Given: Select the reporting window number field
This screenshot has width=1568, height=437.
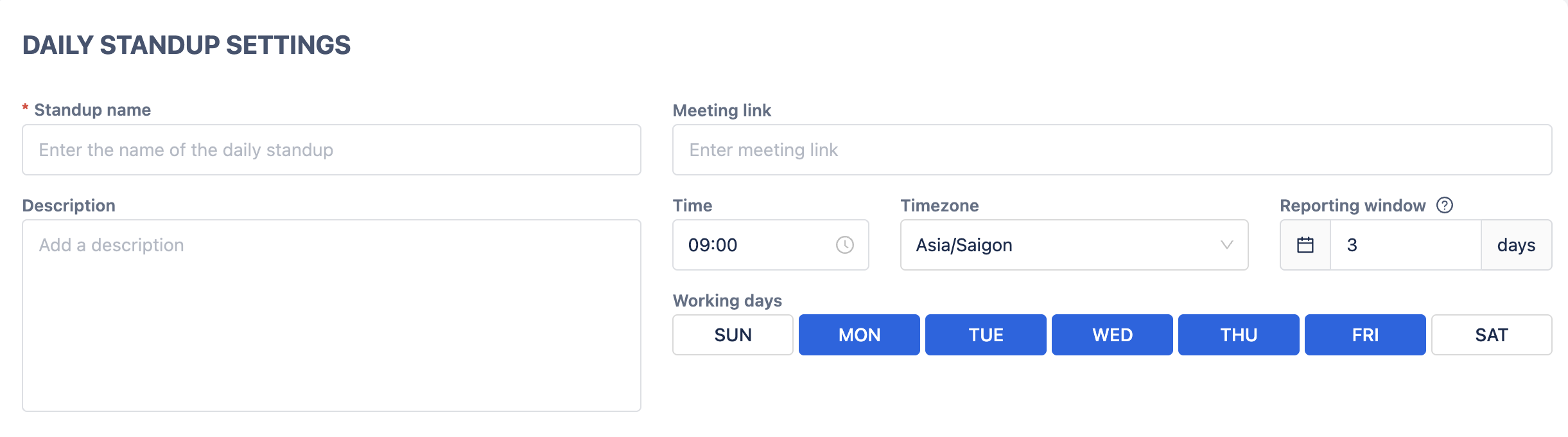Looking at the screenshot, I should pyautogui.click(x=1405, y=245).
